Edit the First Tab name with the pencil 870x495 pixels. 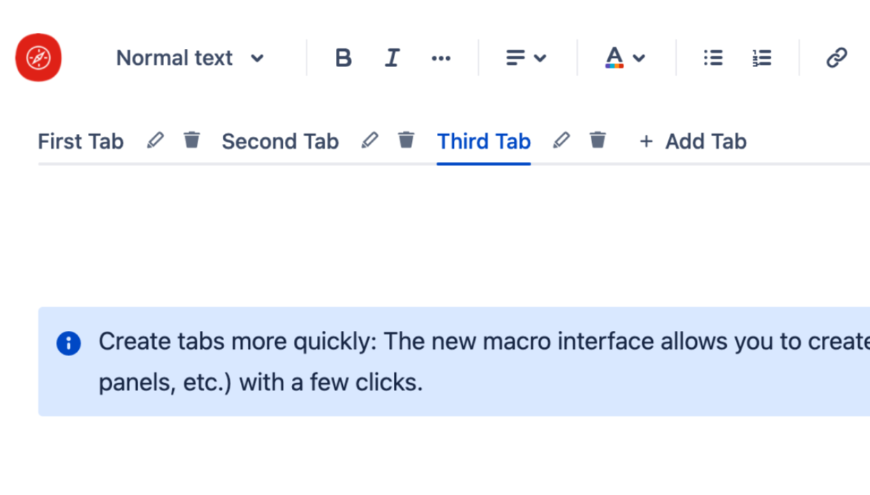(x=155, y=140)
